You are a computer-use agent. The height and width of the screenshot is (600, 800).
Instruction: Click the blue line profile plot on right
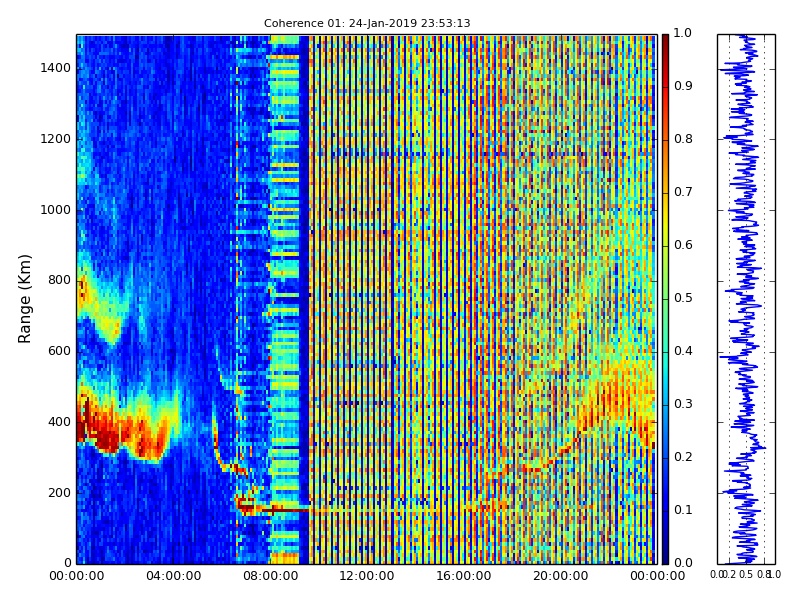tap(746, 299)
